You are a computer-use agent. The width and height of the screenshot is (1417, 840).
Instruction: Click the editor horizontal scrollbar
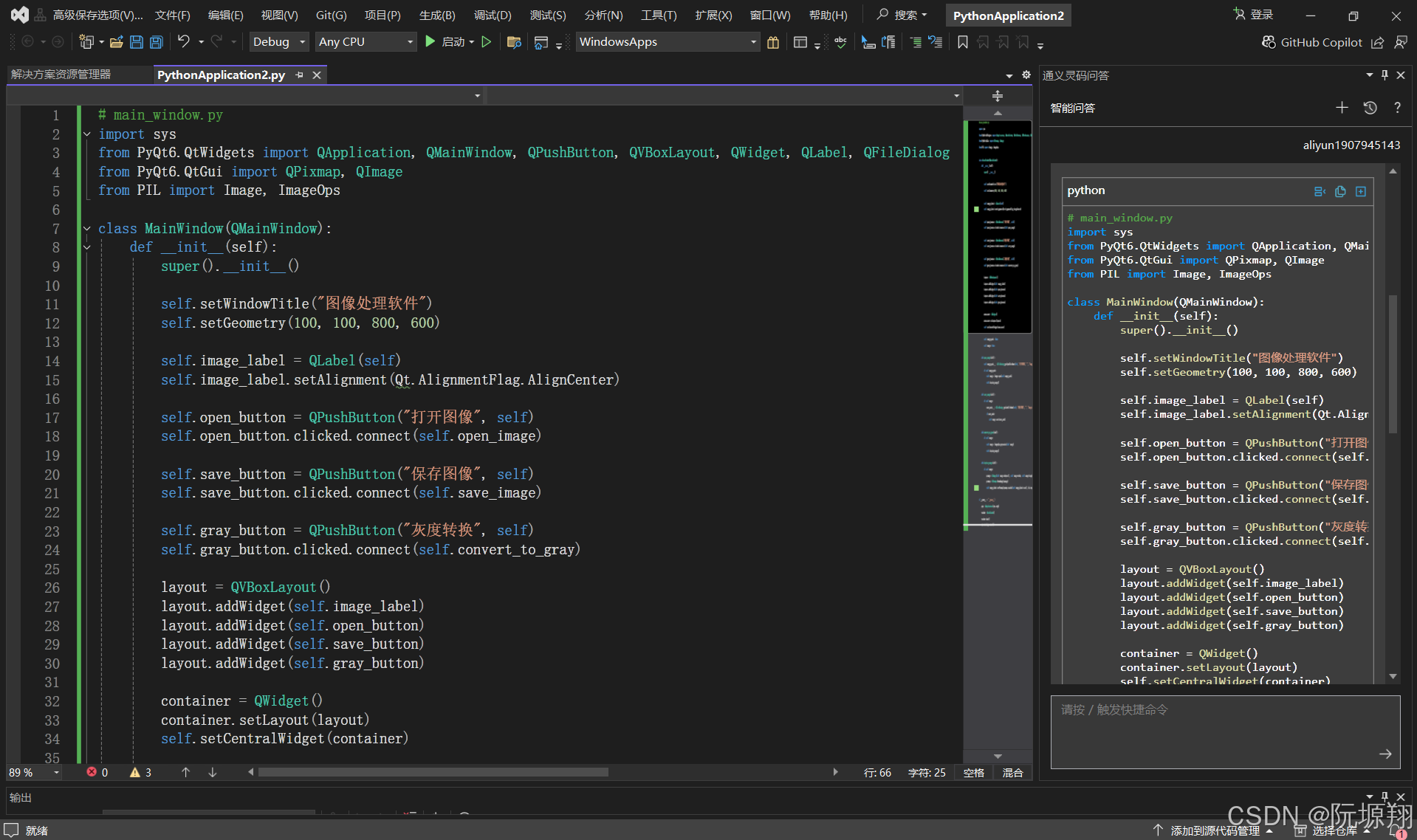(x=433, y=772)
